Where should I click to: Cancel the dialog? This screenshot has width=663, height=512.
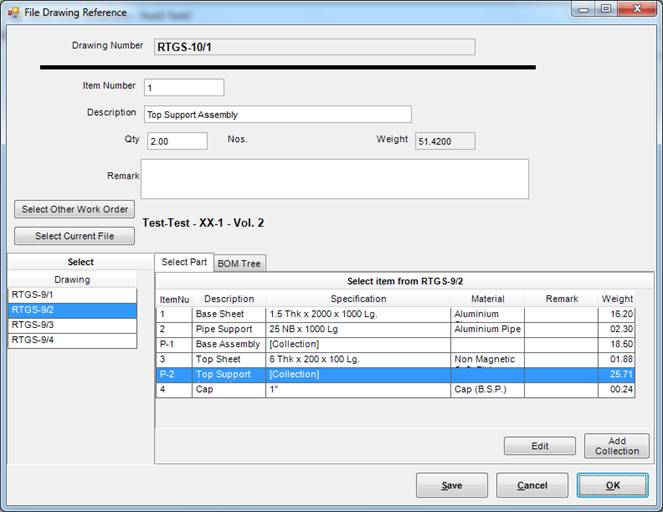click(x=532, y=485)
